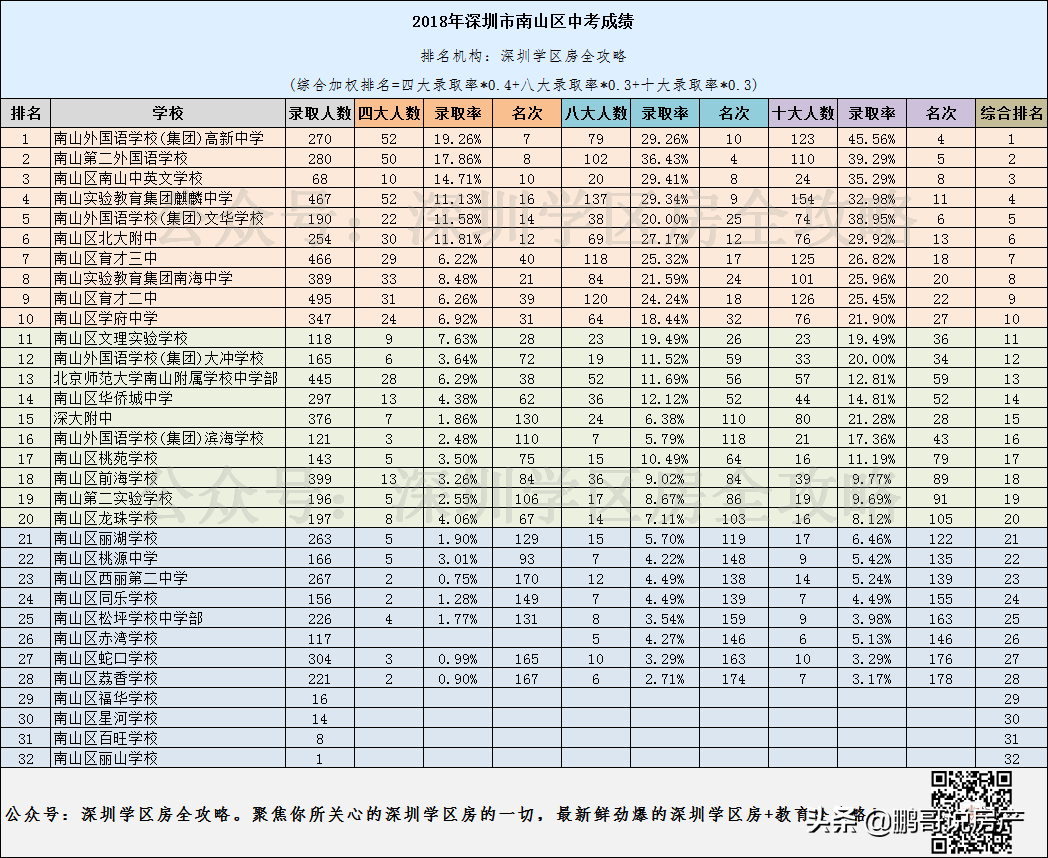
Task: Click 十大人数 value 154
Action: [x=803, y=199]
